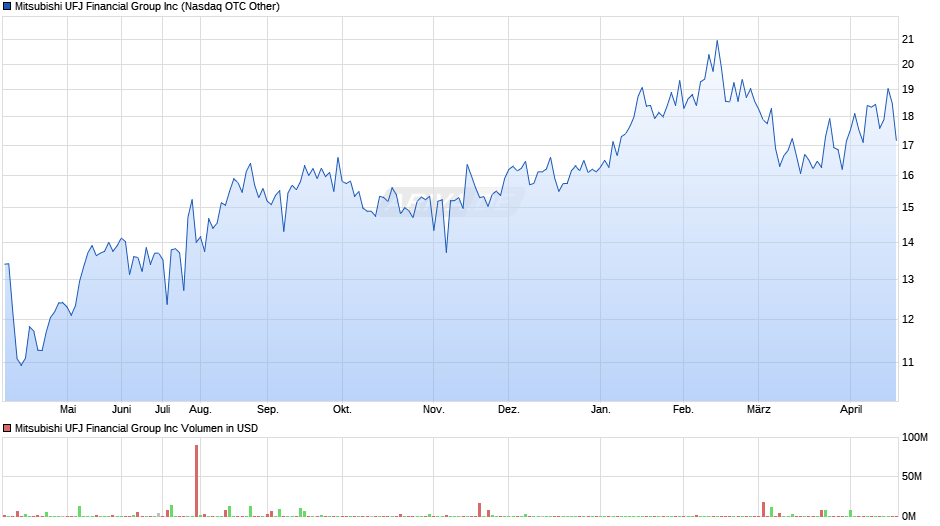The image size is (940, 526).
Task: Click the price axis value 13
Action: point(908,279)
